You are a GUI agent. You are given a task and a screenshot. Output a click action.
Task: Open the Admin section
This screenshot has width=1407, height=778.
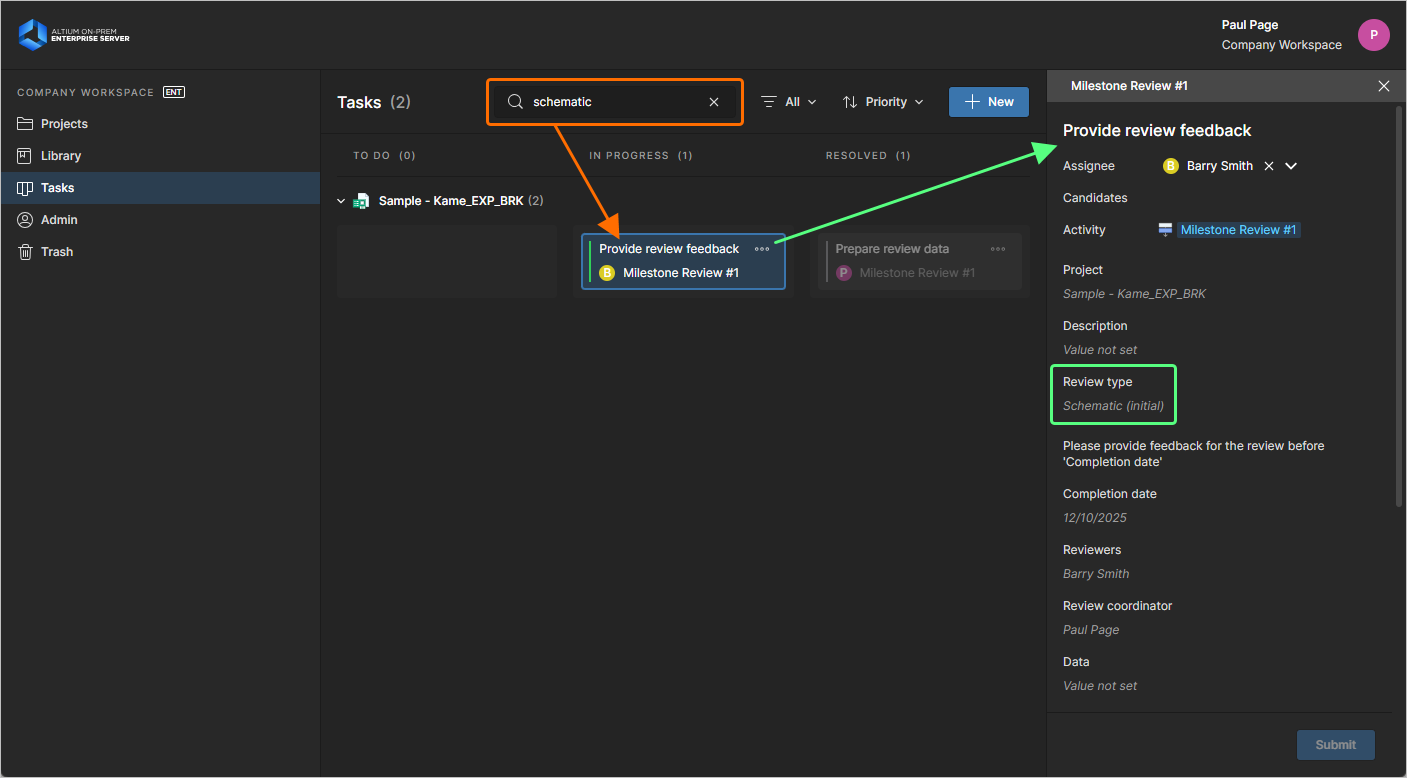coord(59,220)
